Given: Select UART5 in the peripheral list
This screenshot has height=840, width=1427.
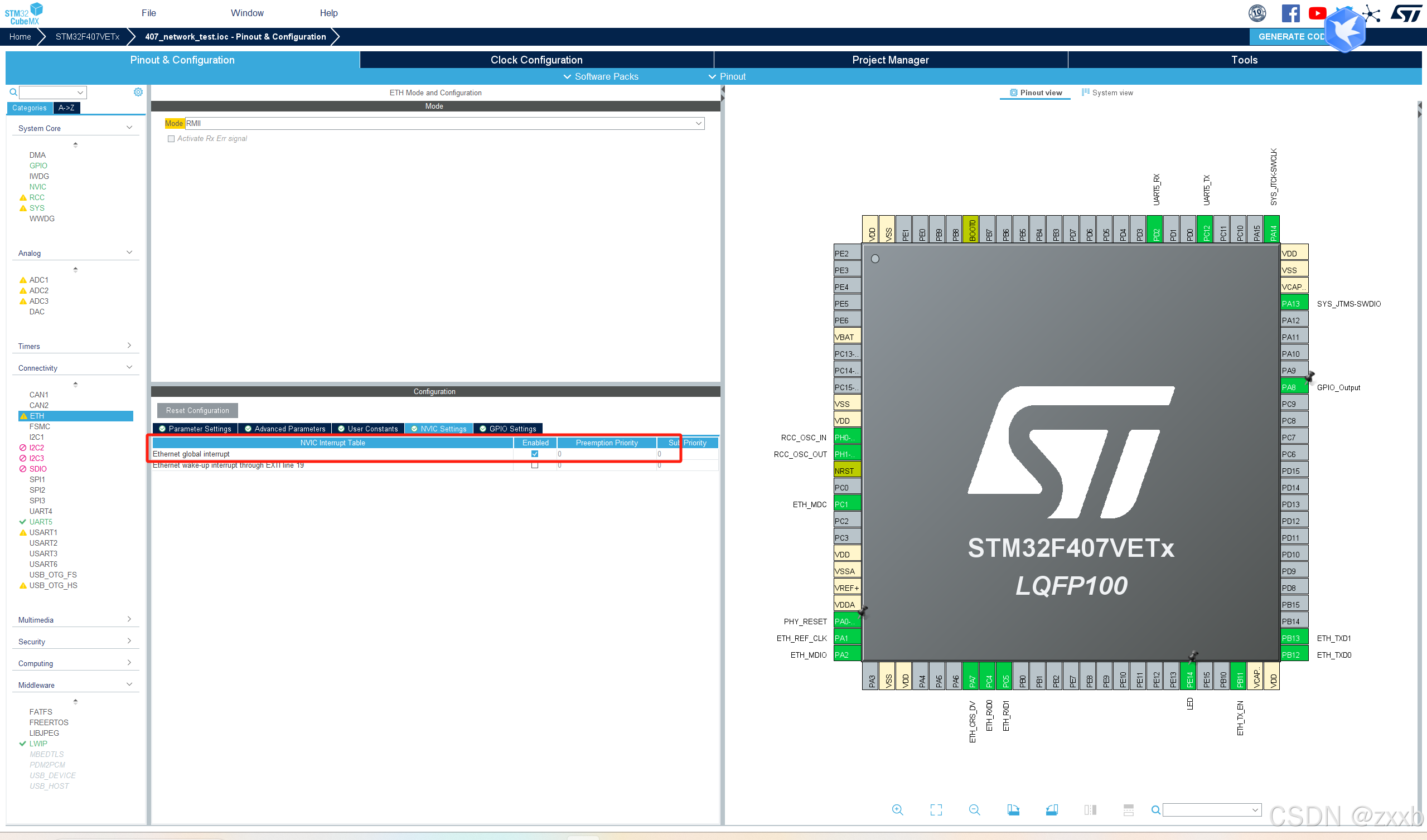Looking at the screenshot, I should [x=41, y=522].
